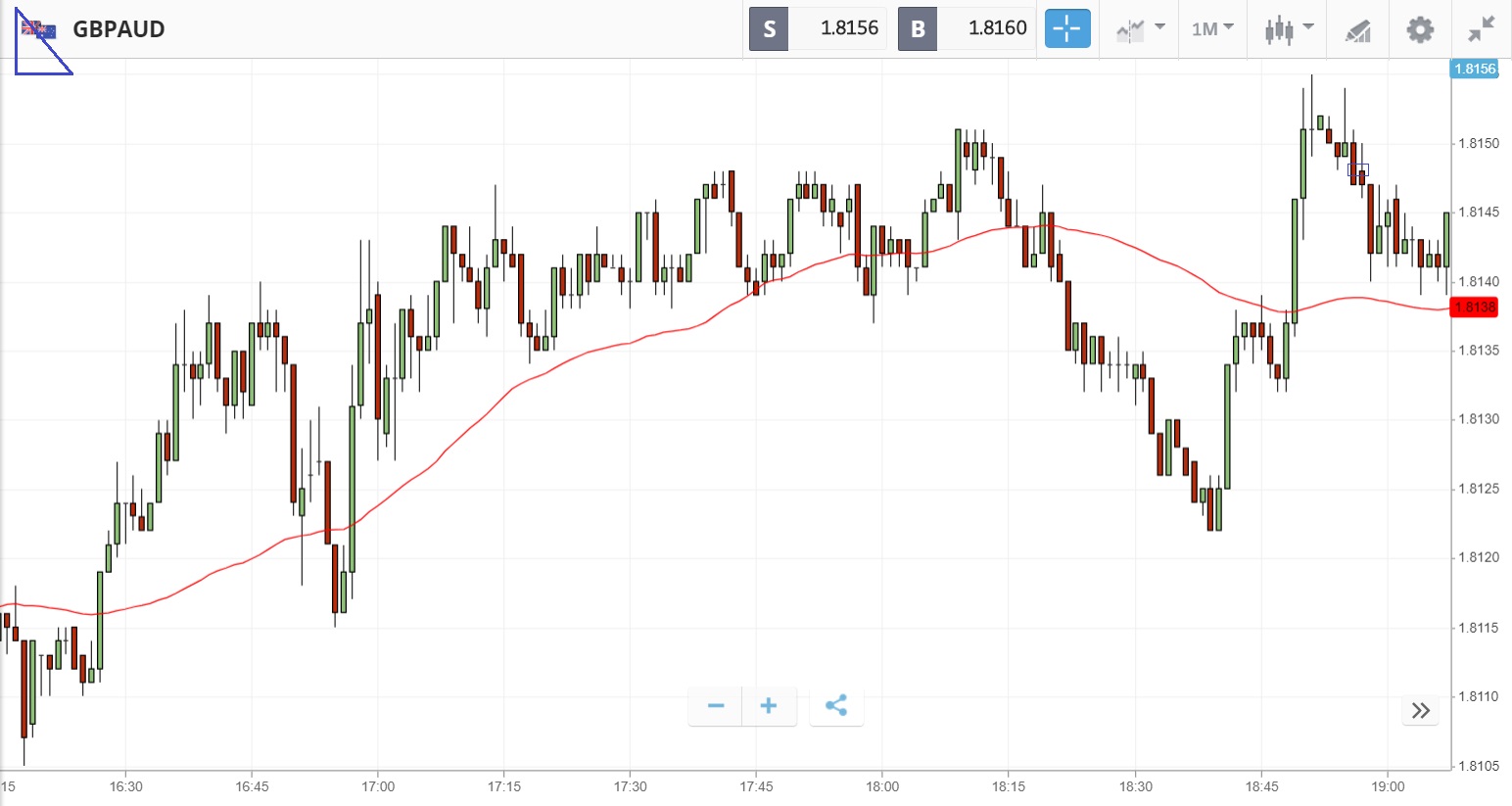Click the red moving average value label
The height and width of the screenshot is (806, 1512).
click(1475, 308)
